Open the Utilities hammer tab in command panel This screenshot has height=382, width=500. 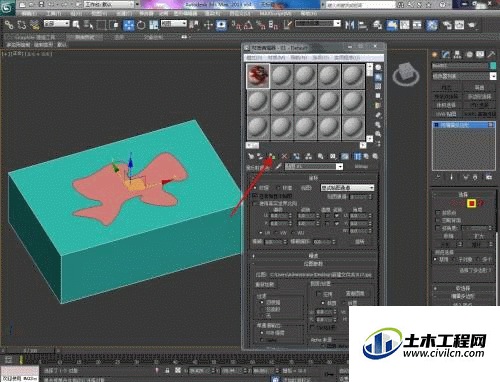tap(491, 54)
